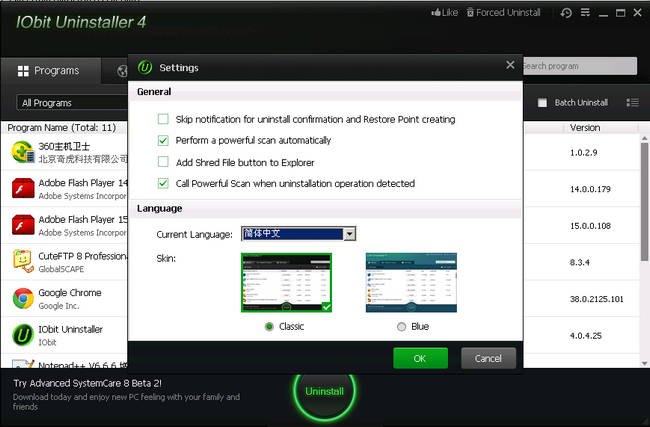Select the CuteFTP 8 Professional icon
The width and height of the screenshot is (650, 427).
click(24, 261)
